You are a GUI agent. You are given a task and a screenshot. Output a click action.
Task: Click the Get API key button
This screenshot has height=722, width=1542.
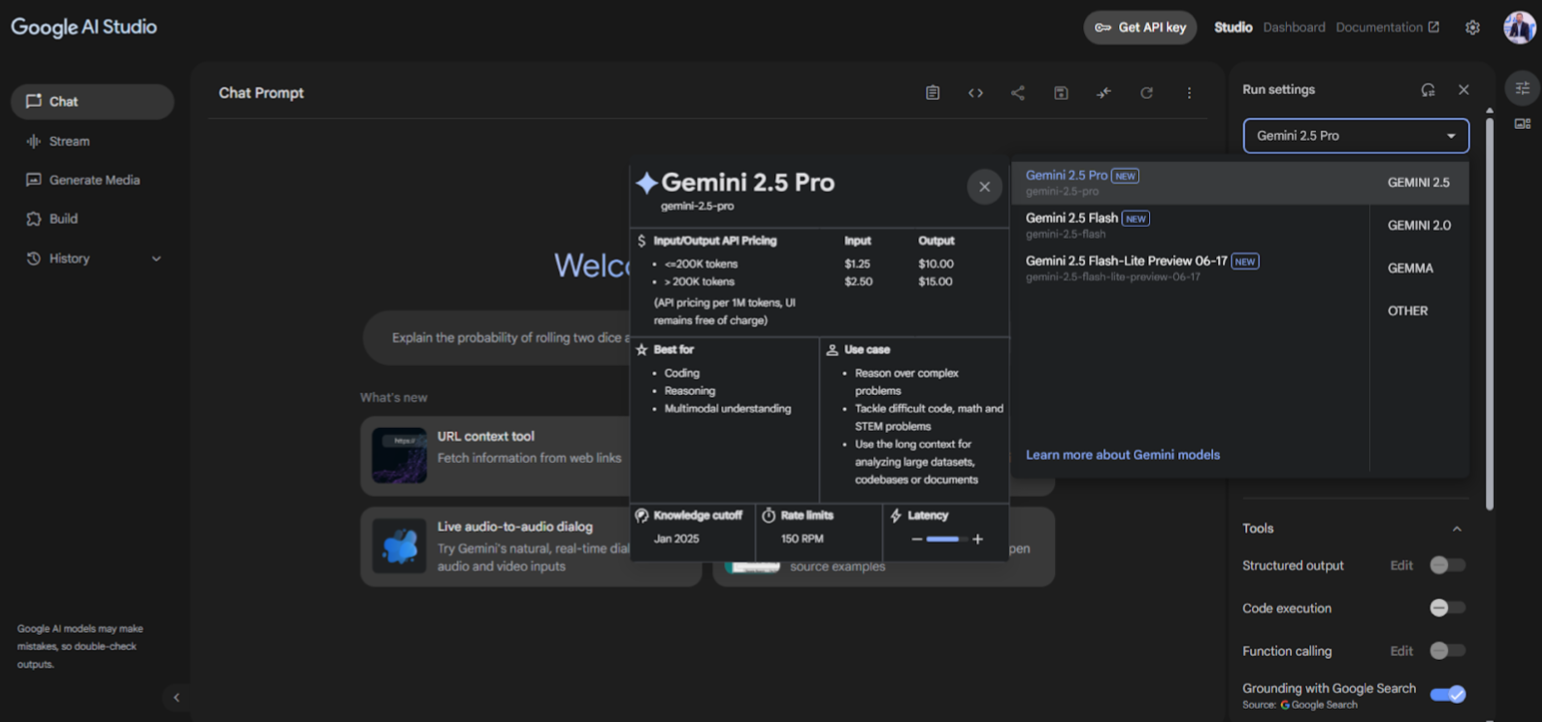click(x=1140, y=28)
